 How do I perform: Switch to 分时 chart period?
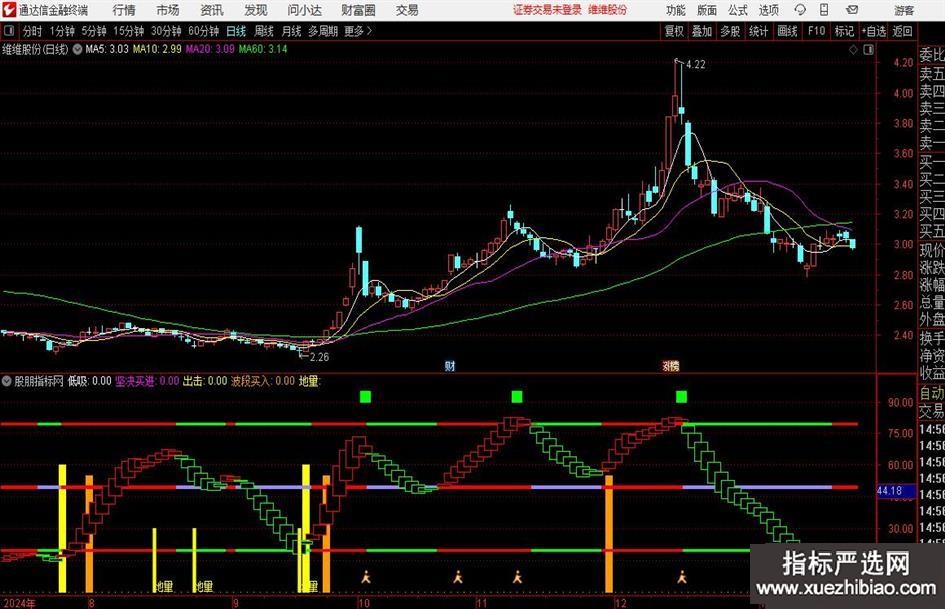33,31
